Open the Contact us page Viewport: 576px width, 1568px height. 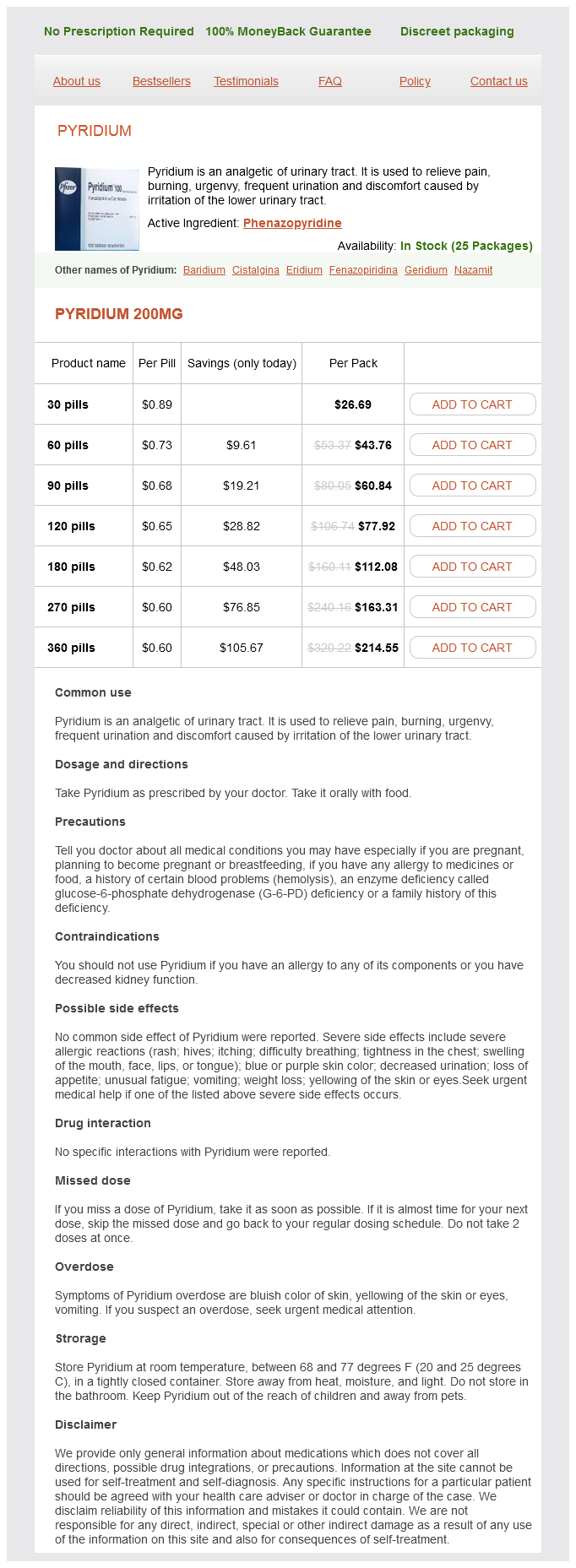(x=498, y=81)
